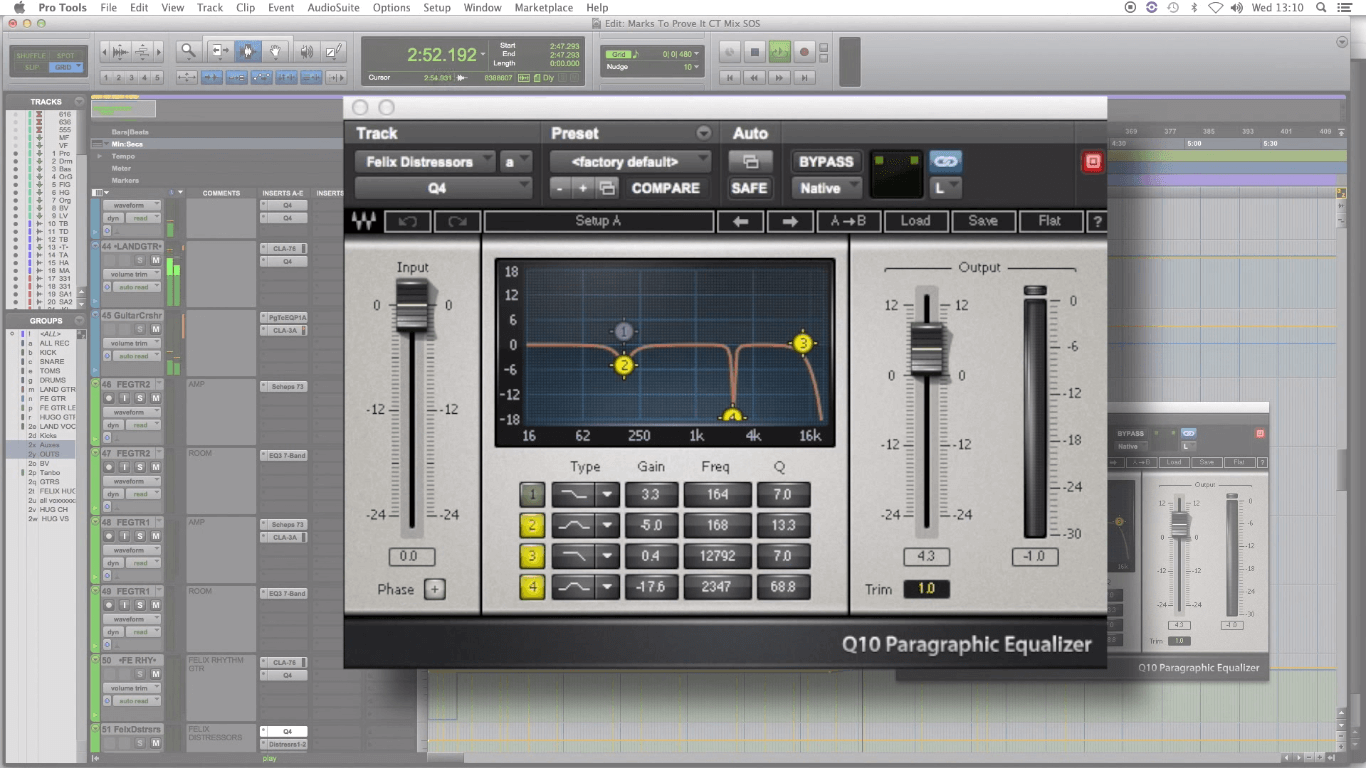
Task: Click the BYPASS button
Action: [x=827, y=161]
